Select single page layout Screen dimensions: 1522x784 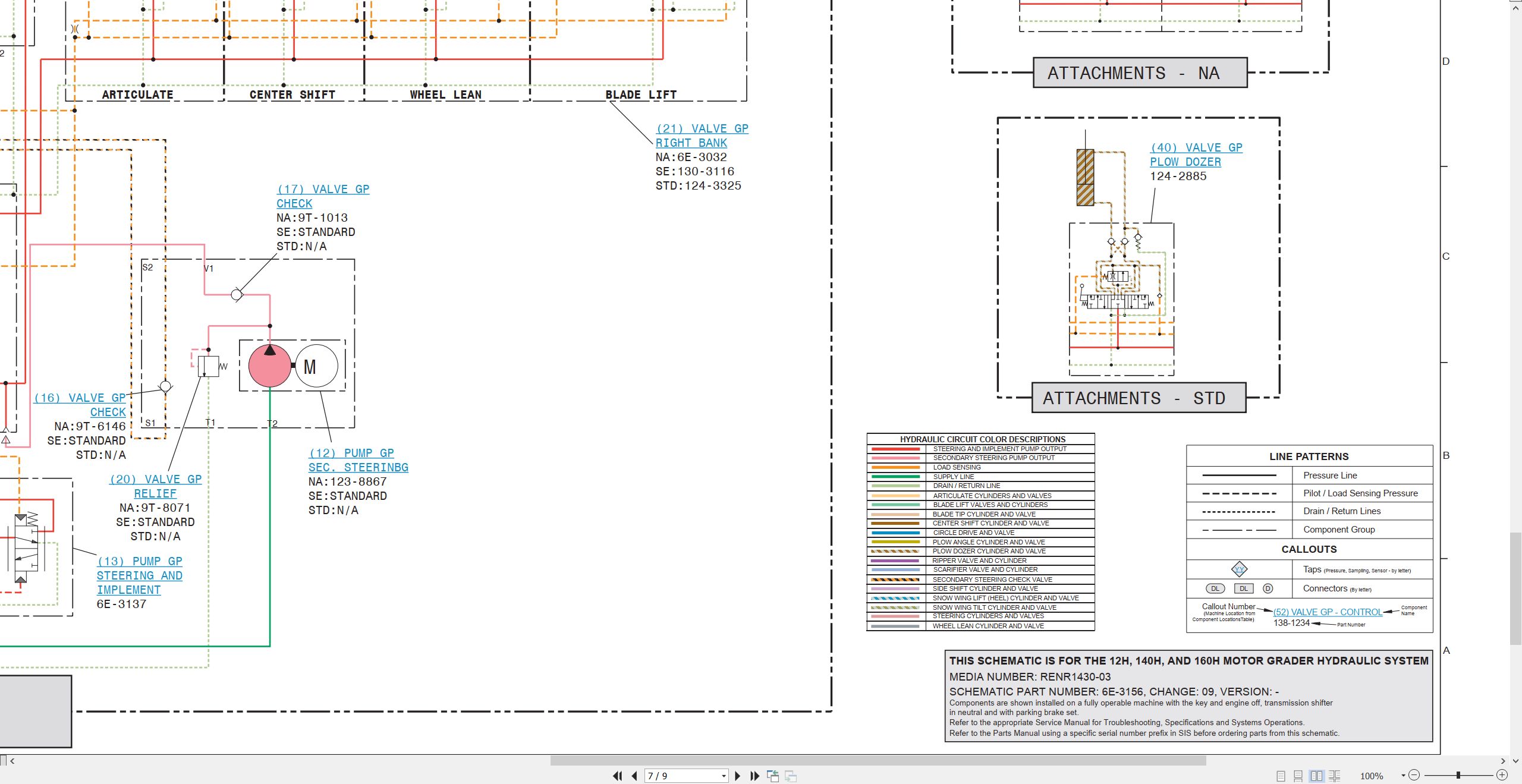pyautogui.click(x=1281, y=776)
